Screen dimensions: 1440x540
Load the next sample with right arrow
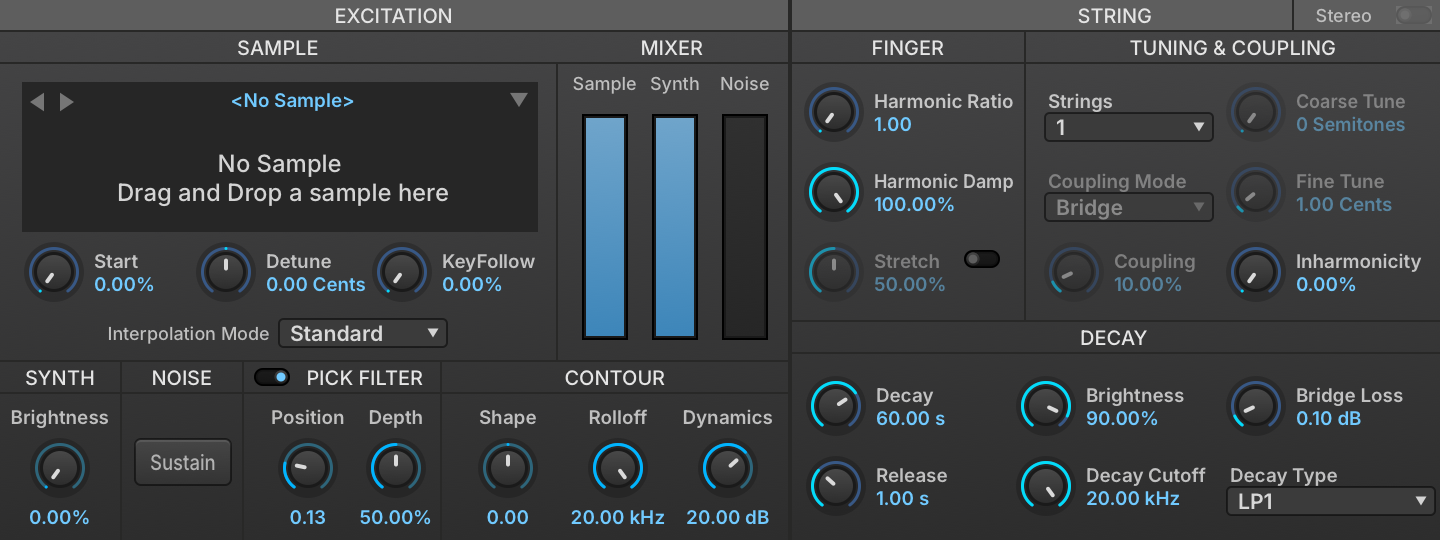point(66,102)
